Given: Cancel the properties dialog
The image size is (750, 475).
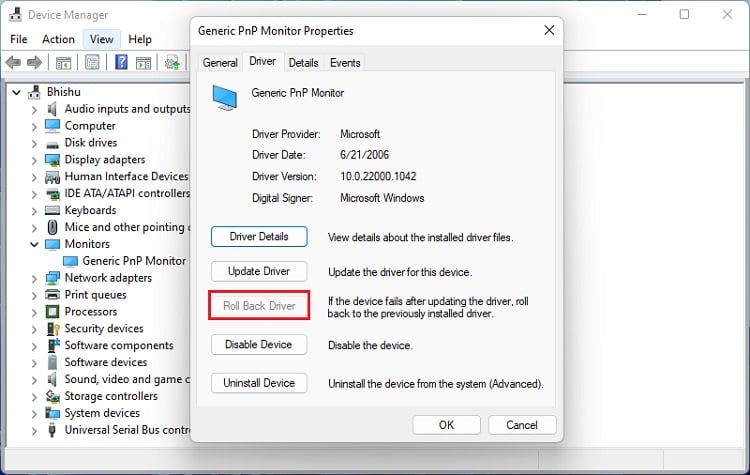Looking at the screenshot, I should click(522, 425).
